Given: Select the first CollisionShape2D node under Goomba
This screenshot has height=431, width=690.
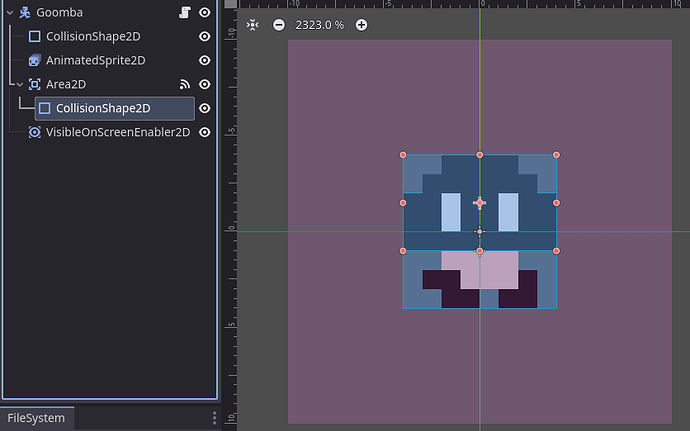Looking at the screenshot, I should [93, 36].
